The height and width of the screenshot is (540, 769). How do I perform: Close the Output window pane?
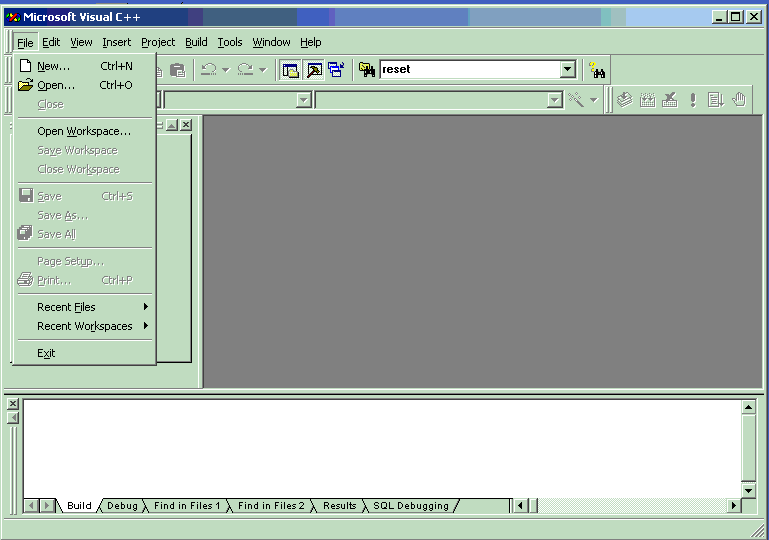pos(13,404)
